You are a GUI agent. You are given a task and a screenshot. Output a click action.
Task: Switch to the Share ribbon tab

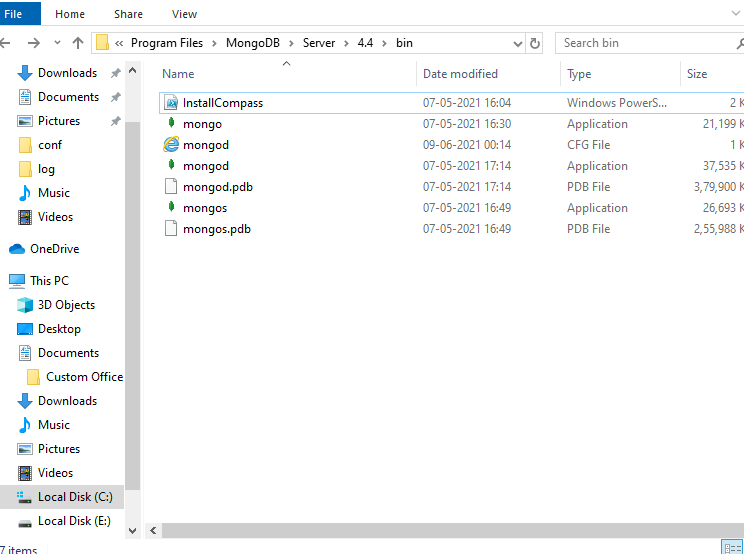pos(128,14)
